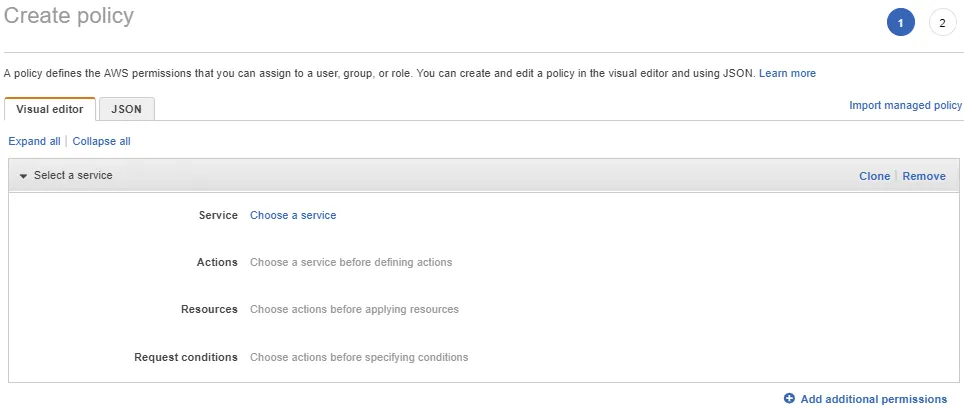Open the Learn more link
971x411 pixels.
pos(787,73)
